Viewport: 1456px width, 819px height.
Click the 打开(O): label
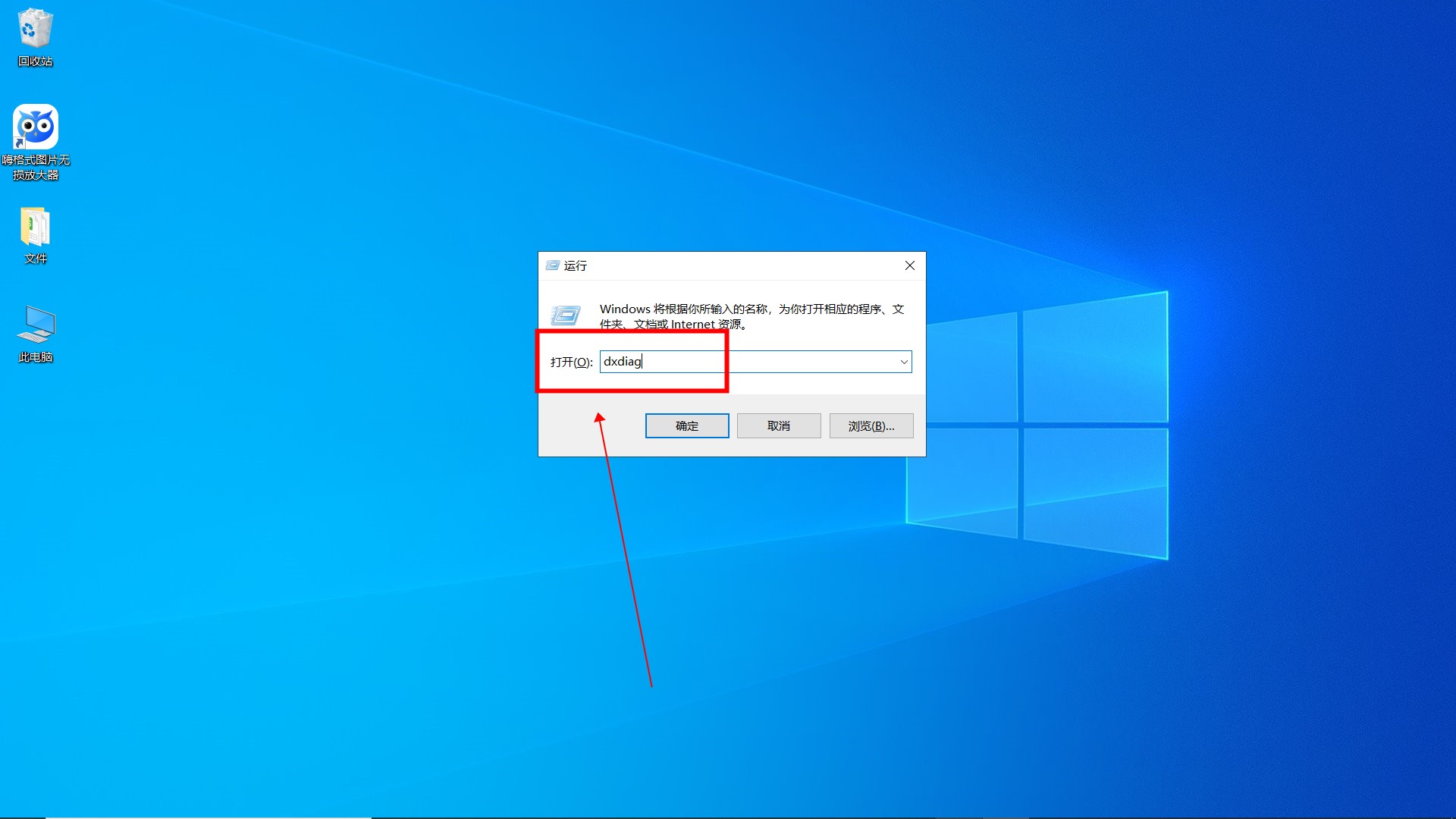(x=570, y=362)
